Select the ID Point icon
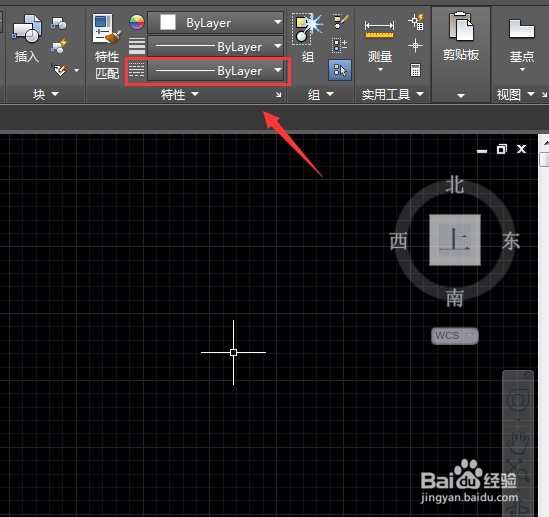Image resolution: width=549 pixels, height=517 pixels. (415, 46)
